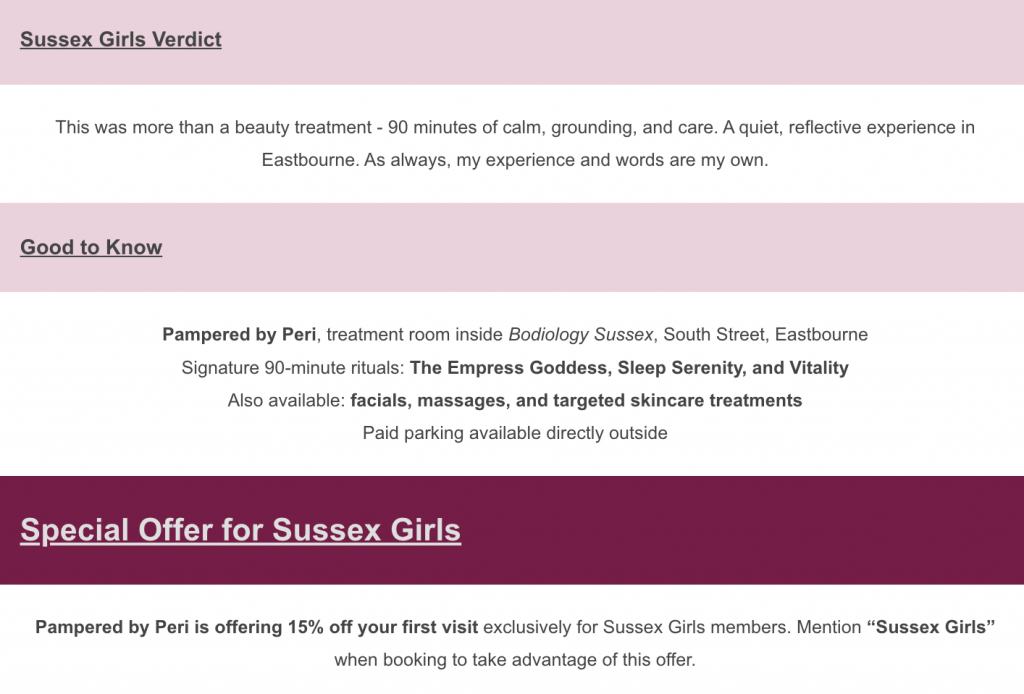
Task: Follow the "Special Offer for Sussex Girls" link
Action: click(x=240, y=529)
